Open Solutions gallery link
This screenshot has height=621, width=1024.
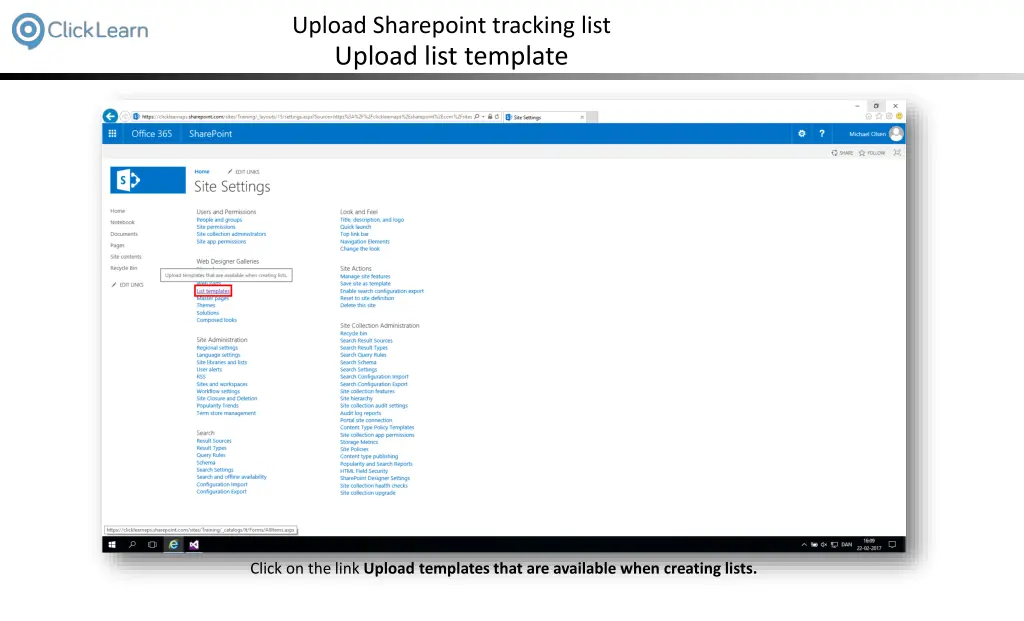[x=208, y=313]
